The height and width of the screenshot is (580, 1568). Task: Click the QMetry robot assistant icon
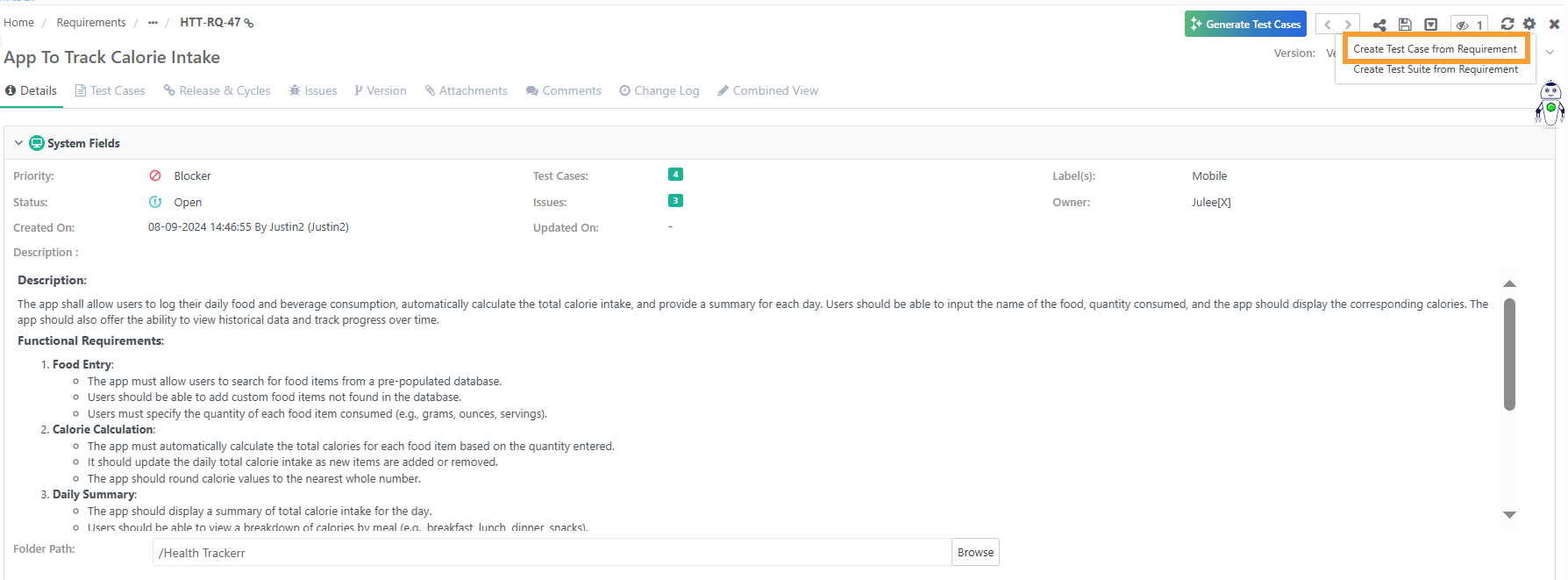[x=1550, y=104]
